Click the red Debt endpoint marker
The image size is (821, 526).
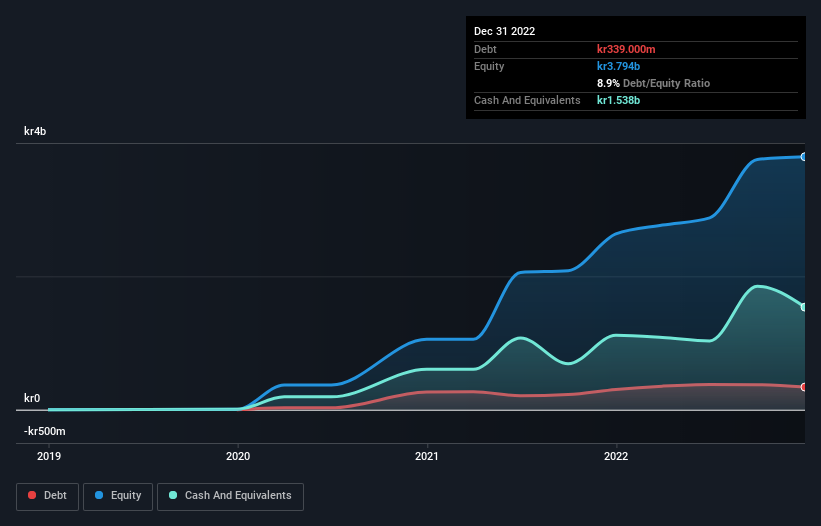click(x=804, y=387)
